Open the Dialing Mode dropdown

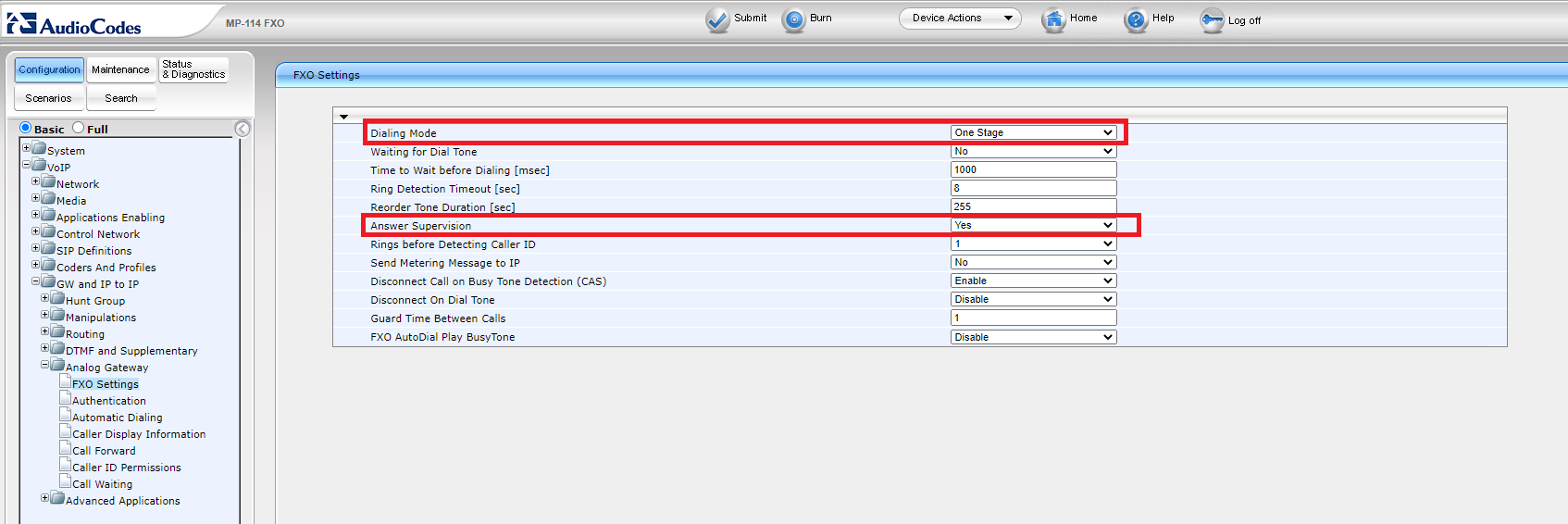click(x=1033, y=132)
